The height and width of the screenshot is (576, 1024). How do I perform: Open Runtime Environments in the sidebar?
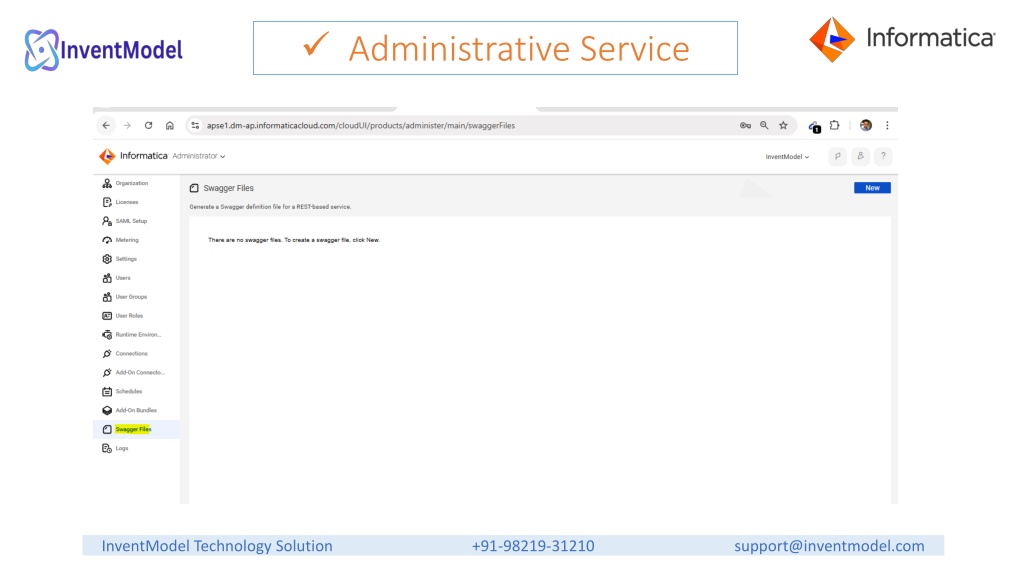coord(136,335)
